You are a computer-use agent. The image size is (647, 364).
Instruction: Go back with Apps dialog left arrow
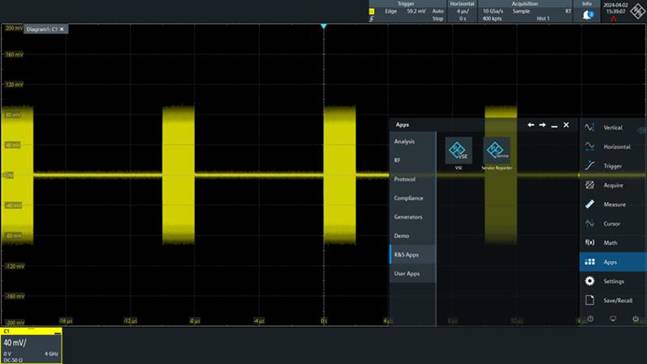pos(531,125)
